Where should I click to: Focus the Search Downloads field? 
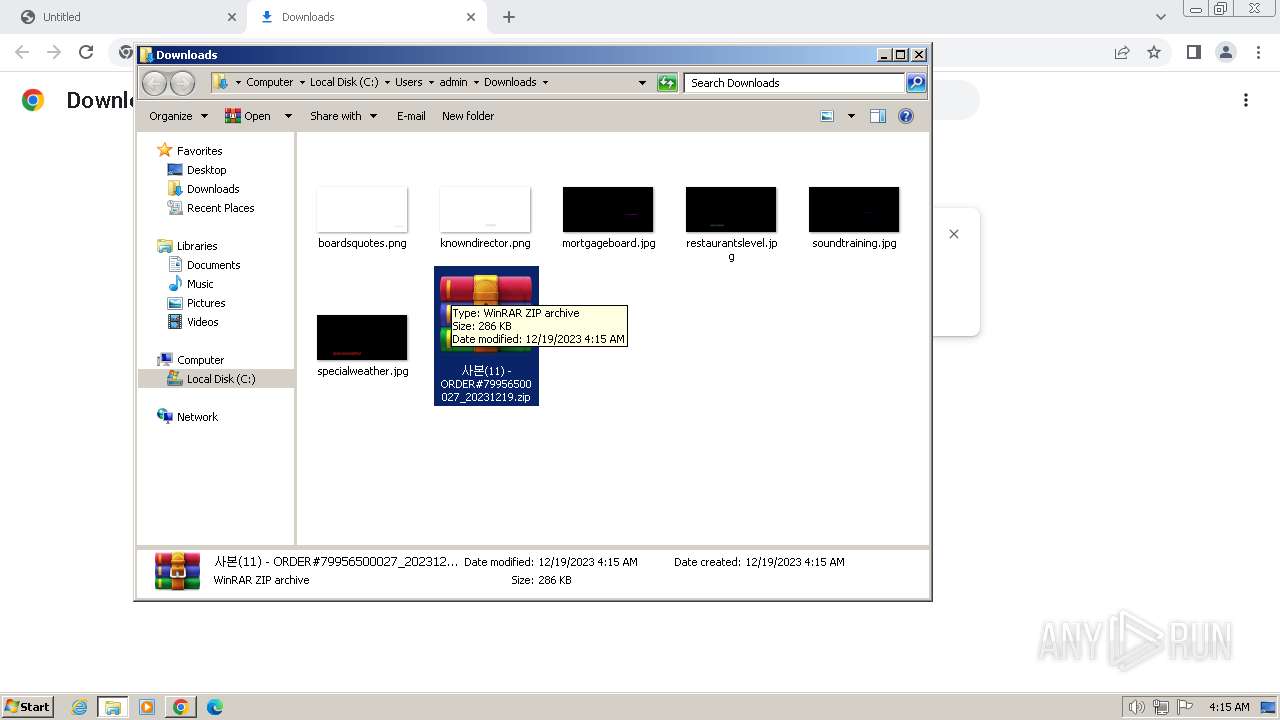(795, 83)
